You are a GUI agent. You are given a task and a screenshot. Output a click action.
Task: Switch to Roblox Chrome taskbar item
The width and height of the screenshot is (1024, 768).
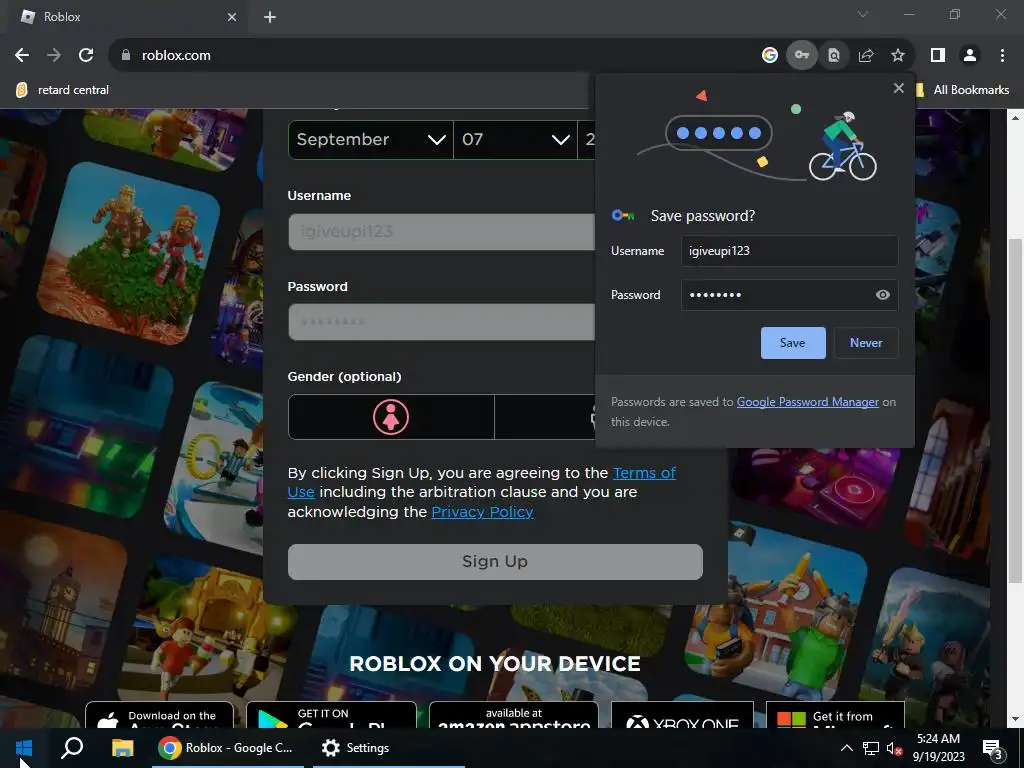228,748
